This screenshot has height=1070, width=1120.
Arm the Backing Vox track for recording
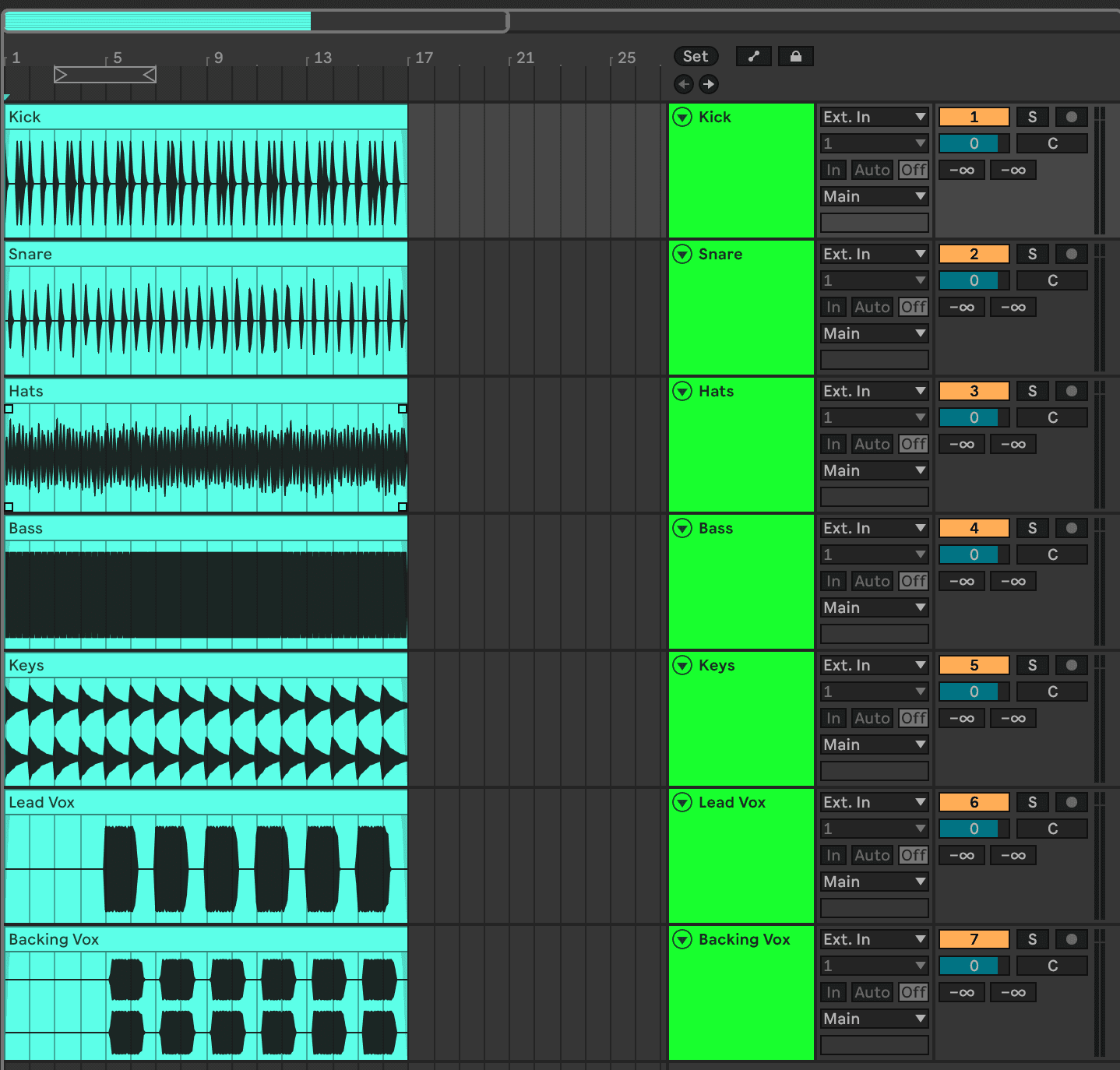(1072, 939)
